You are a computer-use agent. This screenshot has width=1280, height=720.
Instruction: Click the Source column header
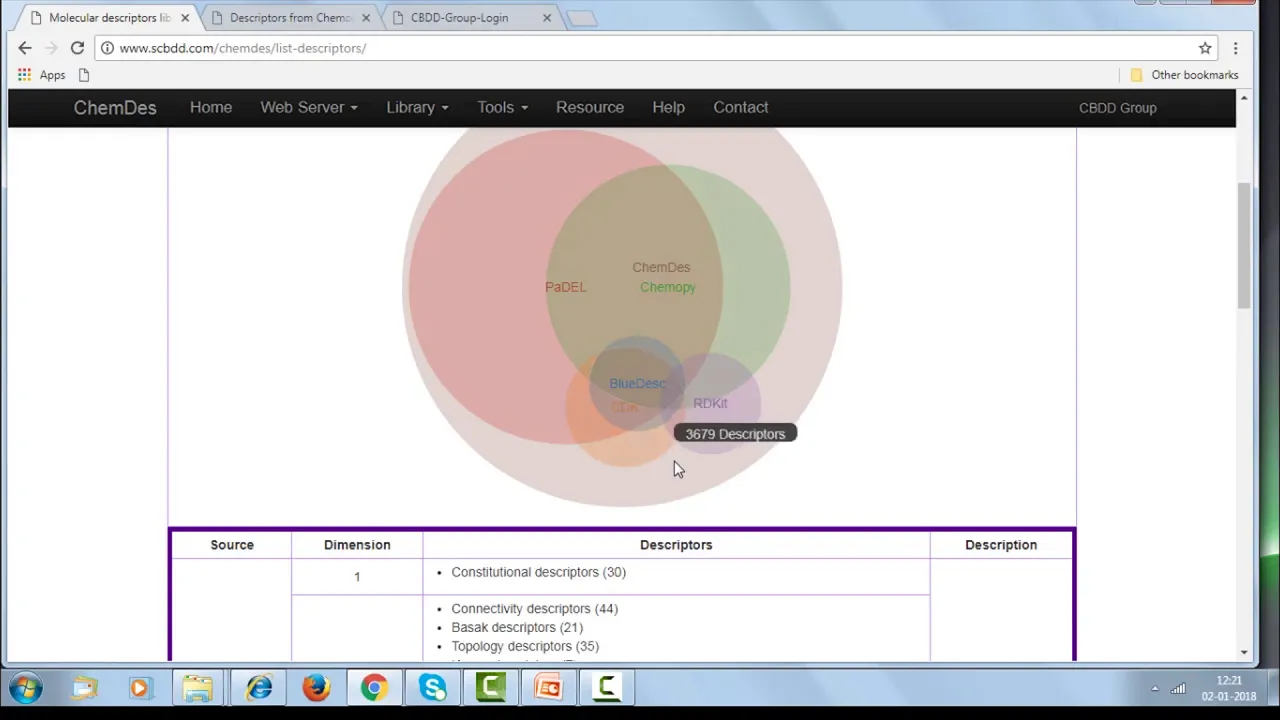(x=232, y=545)
